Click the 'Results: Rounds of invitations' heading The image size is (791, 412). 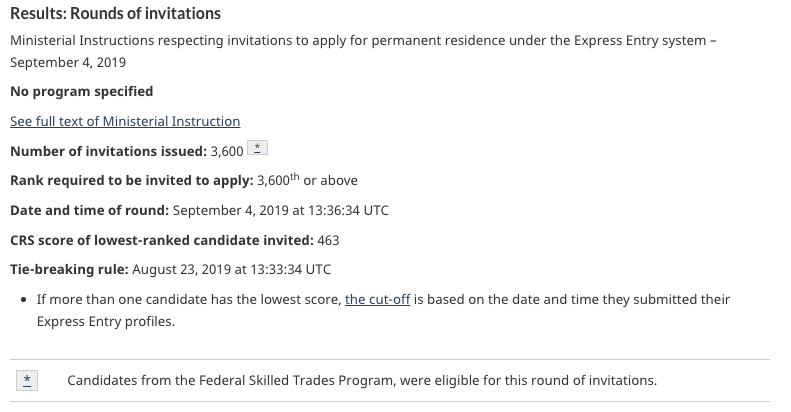pyautogui.click(x=116, y=14)
